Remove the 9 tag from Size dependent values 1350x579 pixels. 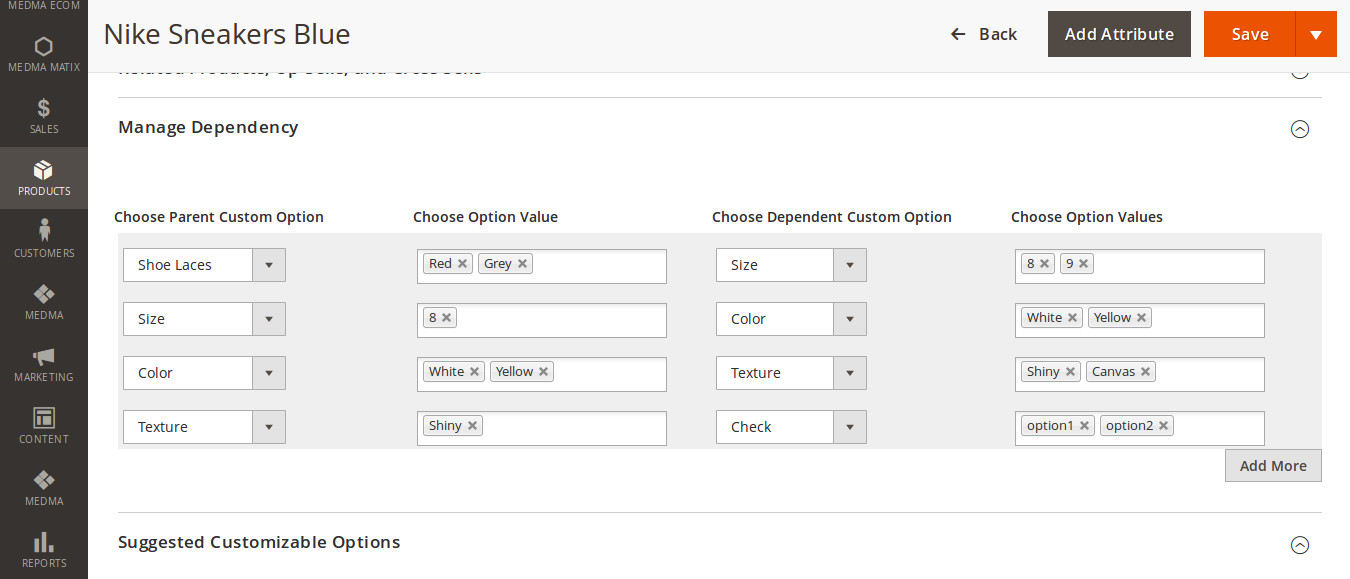(1083, 264)
